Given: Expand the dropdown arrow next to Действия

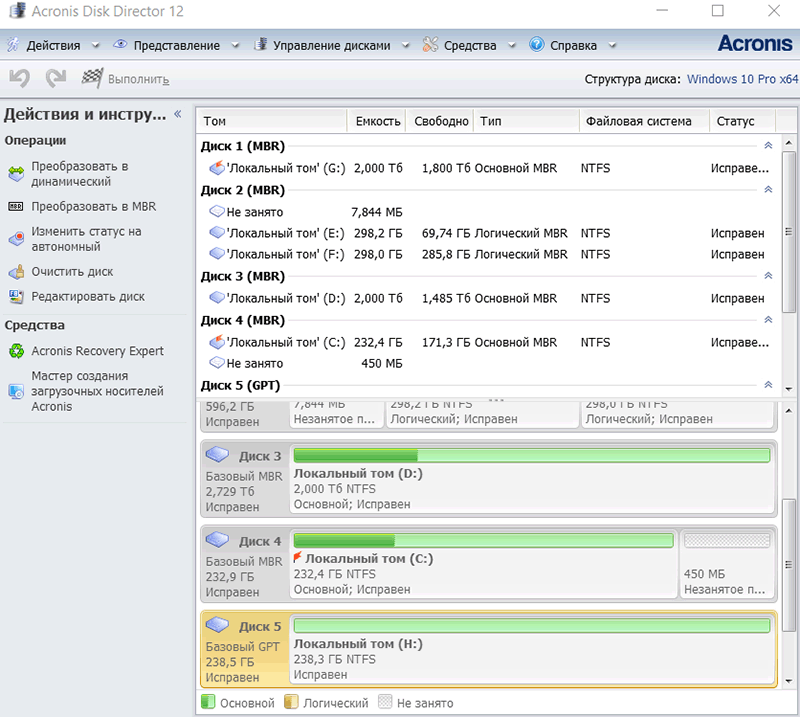Looking at the screenshot, I should 95,45.
